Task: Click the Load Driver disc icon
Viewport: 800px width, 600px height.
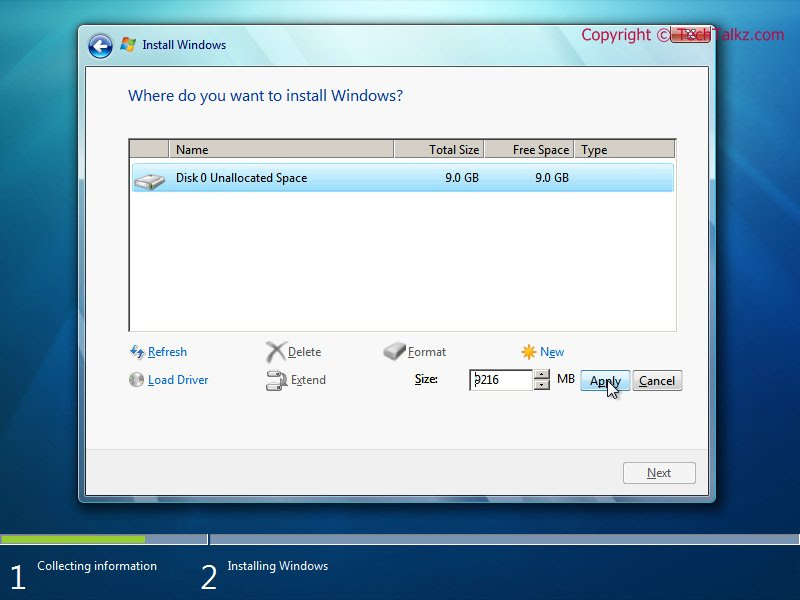Action: [x=136, y=380]
